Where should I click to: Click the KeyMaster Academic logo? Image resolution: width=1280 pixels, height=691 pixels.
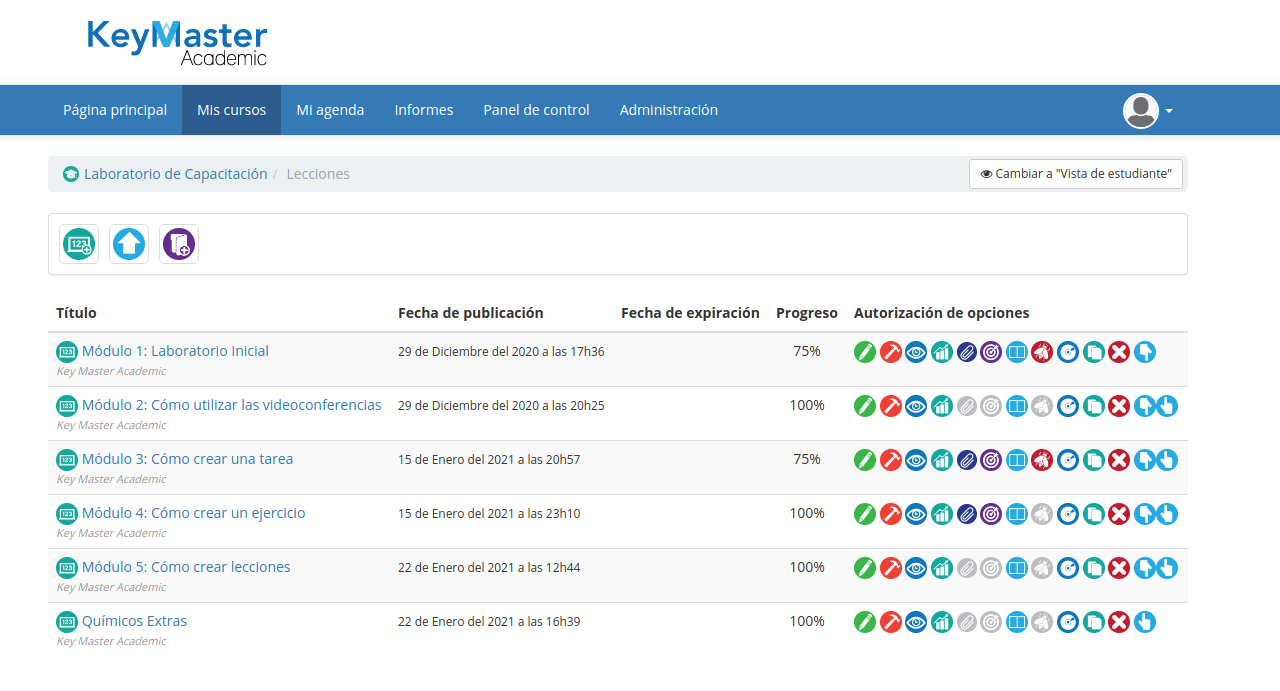point(177,43)
